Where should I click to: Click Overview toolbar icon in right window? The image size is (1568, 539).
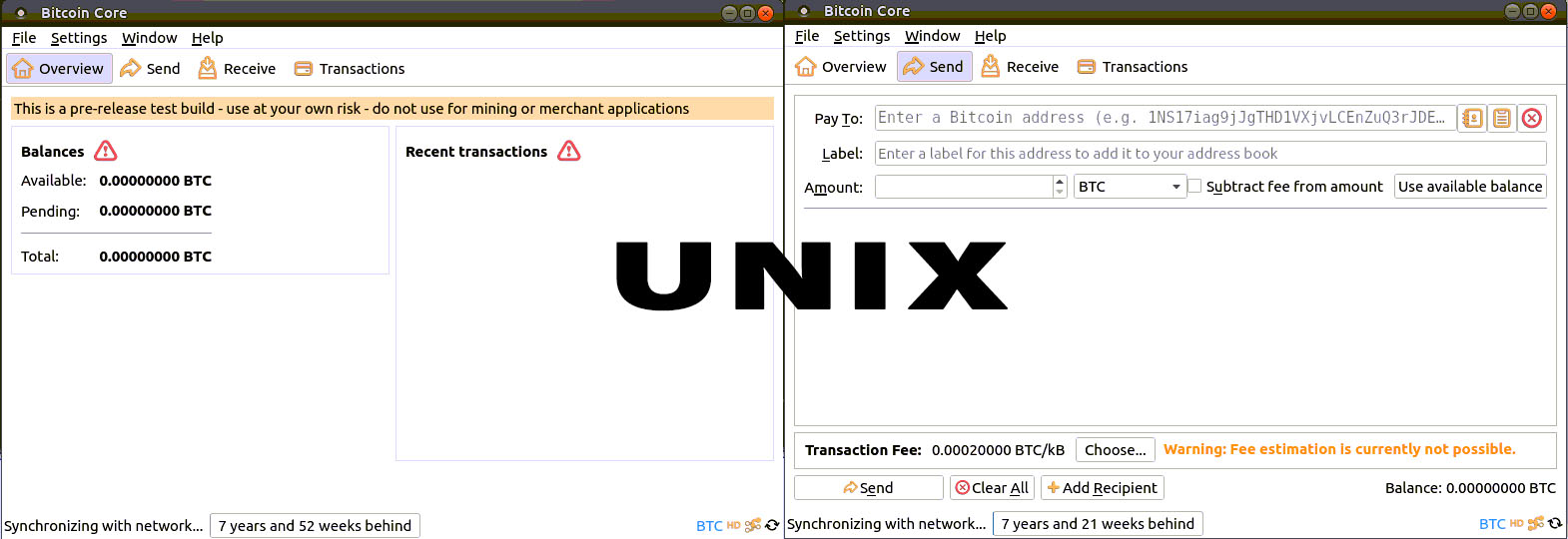click(806, 66)
